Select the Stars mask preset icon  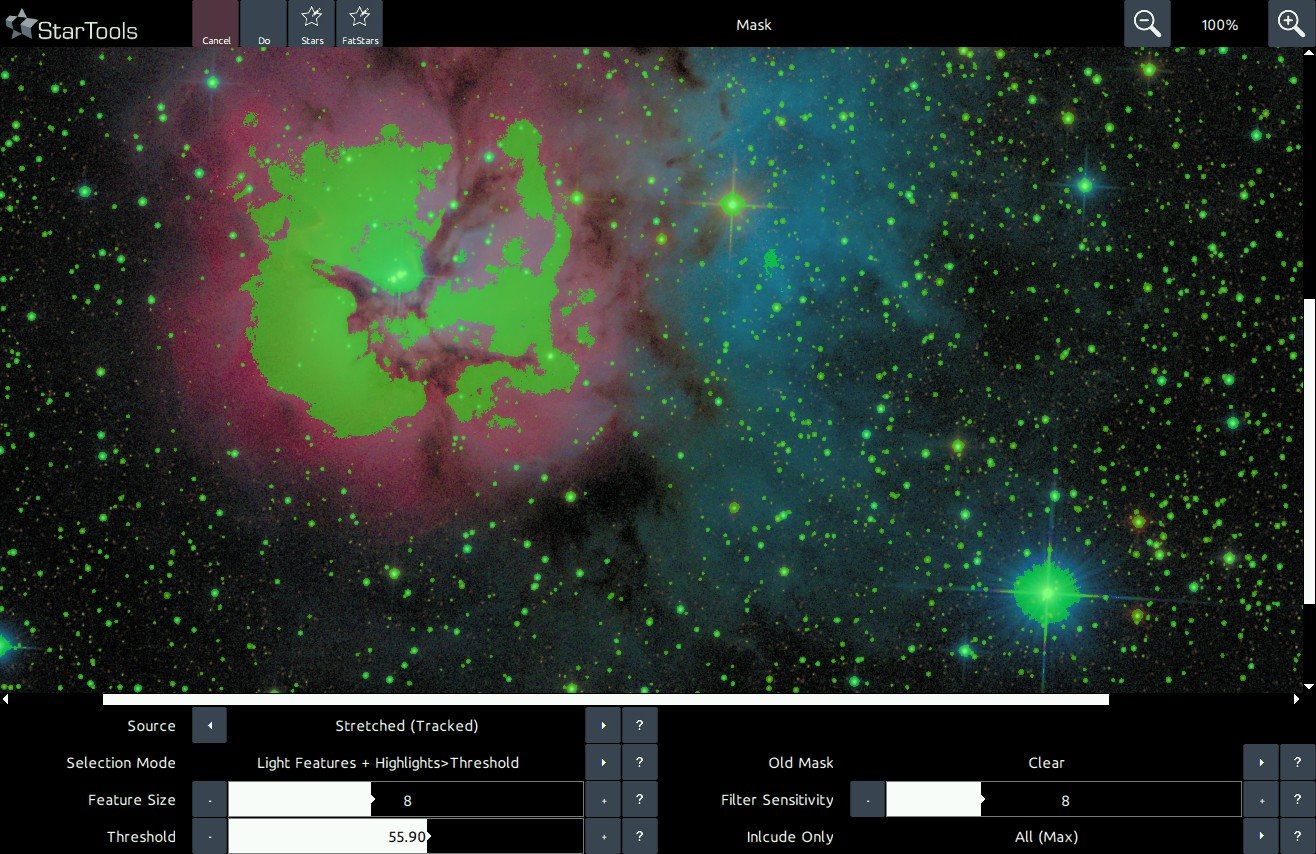(312, 24)
